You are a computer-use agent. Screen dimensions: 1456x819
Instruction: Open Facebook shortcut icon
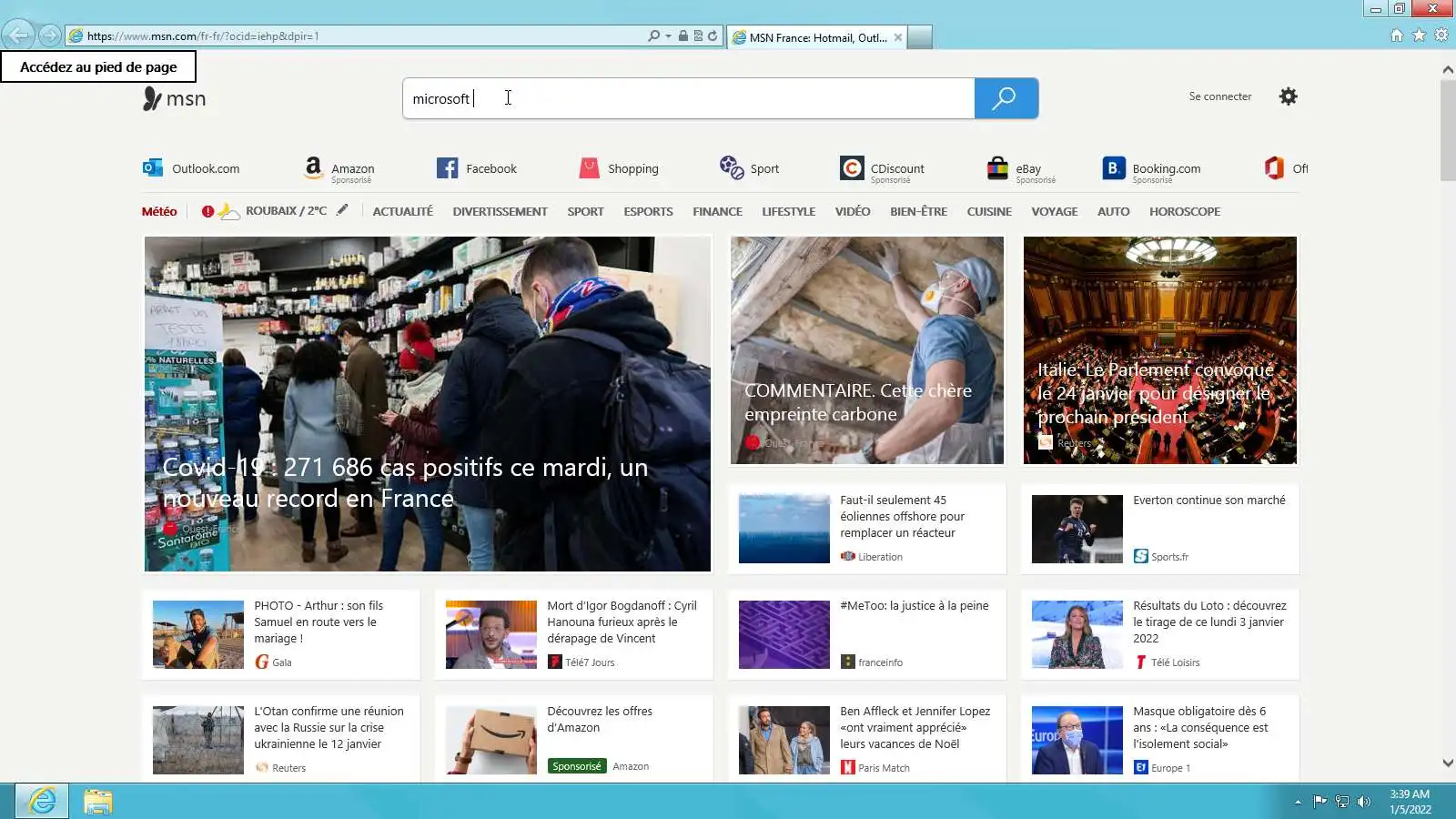click(447, 168)
